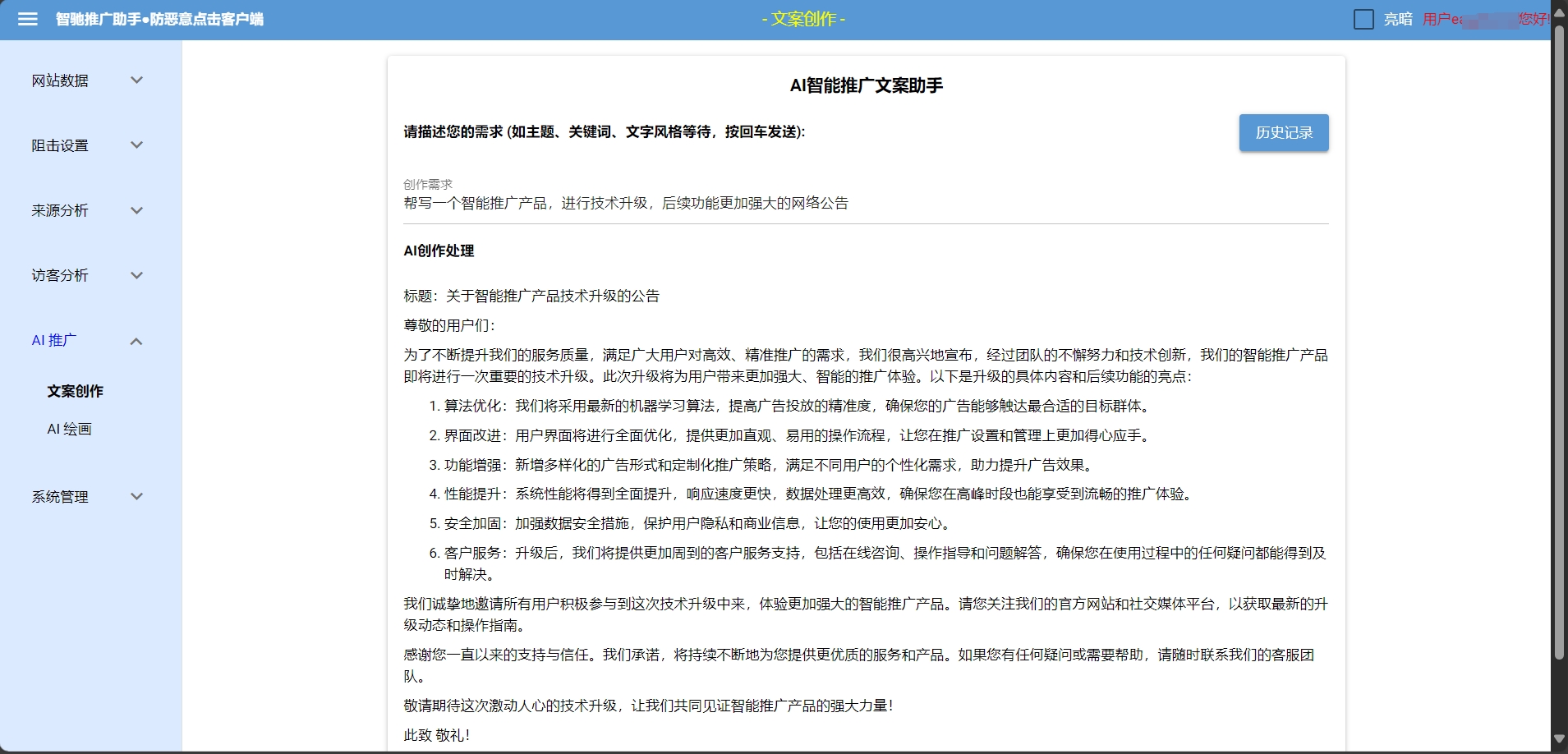Open the hamburger menu icon

tap(28, 19)
